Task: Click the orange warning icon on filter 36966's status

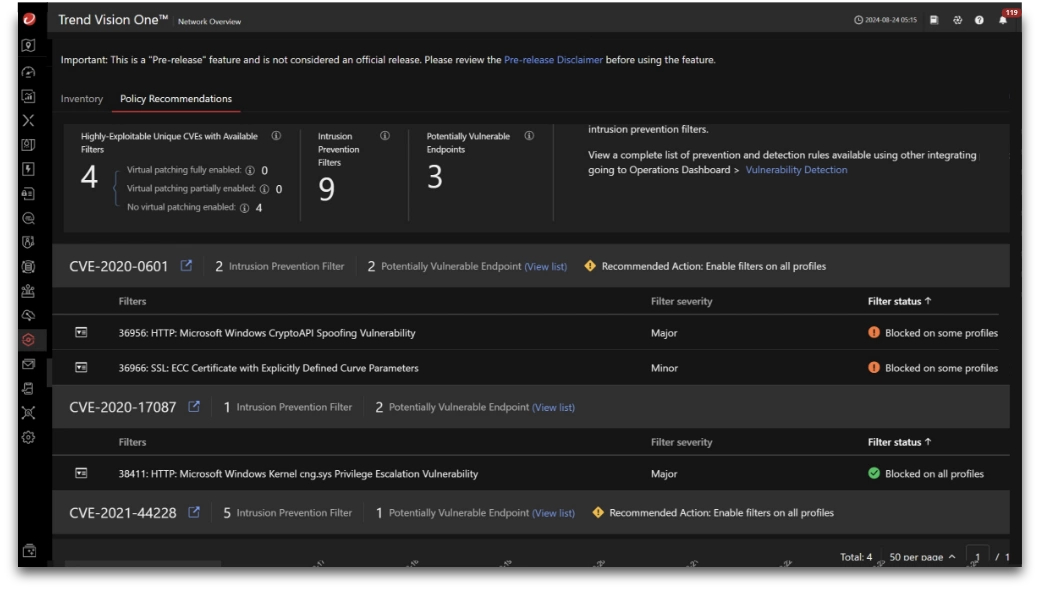Action: coord(874,367)
